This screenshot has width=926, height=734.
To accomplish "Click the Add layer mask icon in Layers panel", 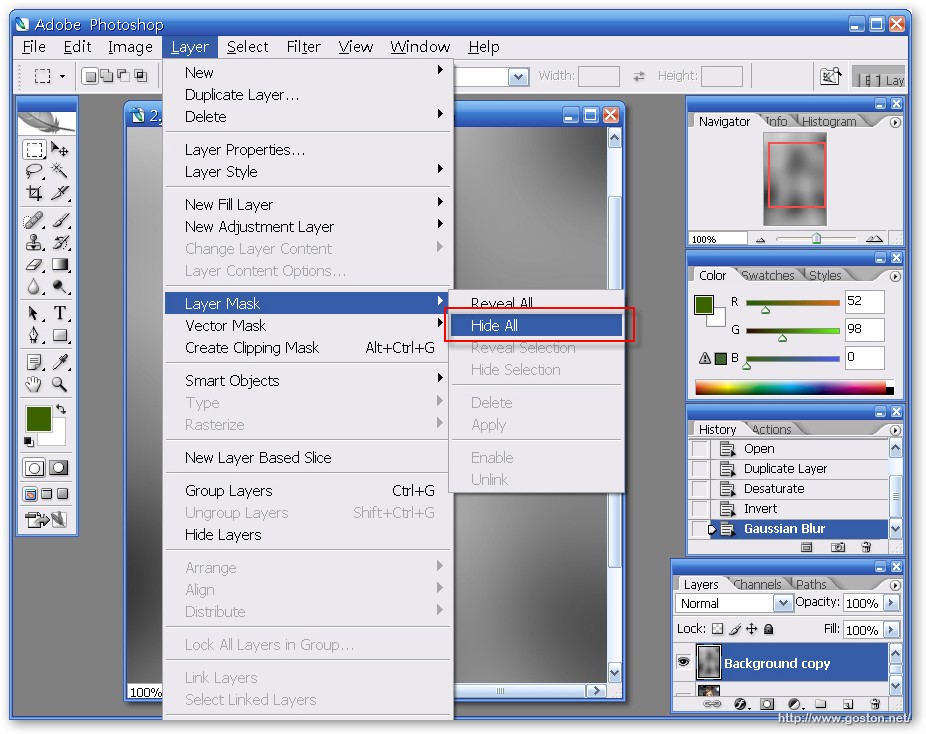I will click(767, 704).
